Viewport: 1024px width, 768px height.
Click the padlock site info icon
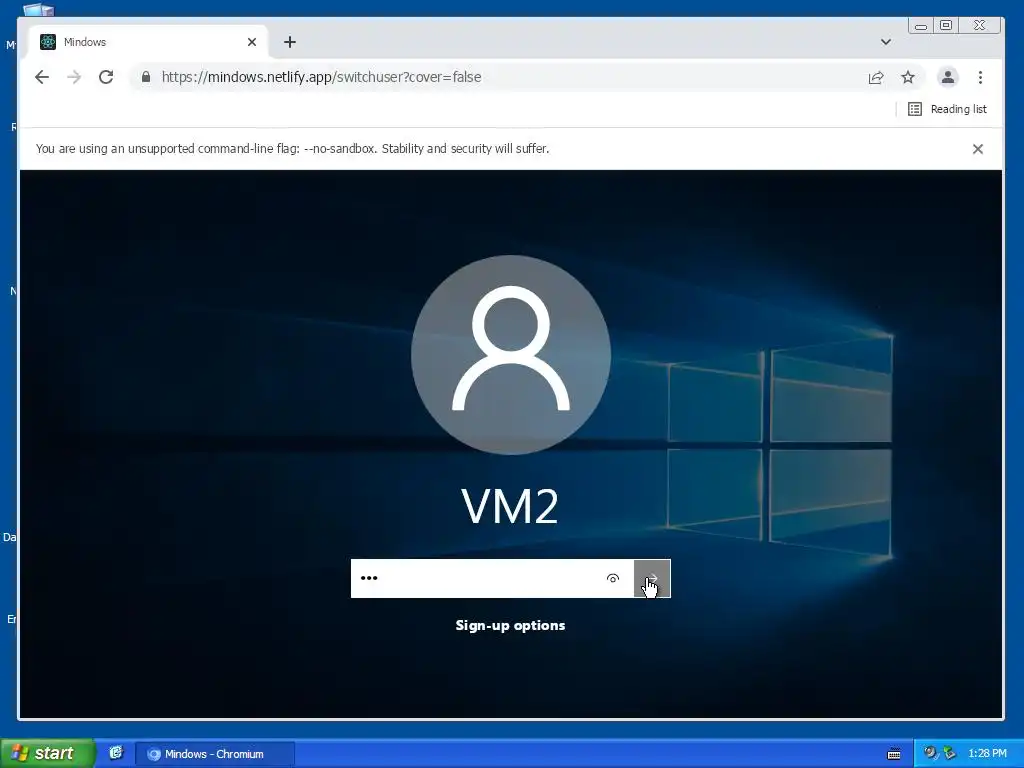(x=146, y=77)
